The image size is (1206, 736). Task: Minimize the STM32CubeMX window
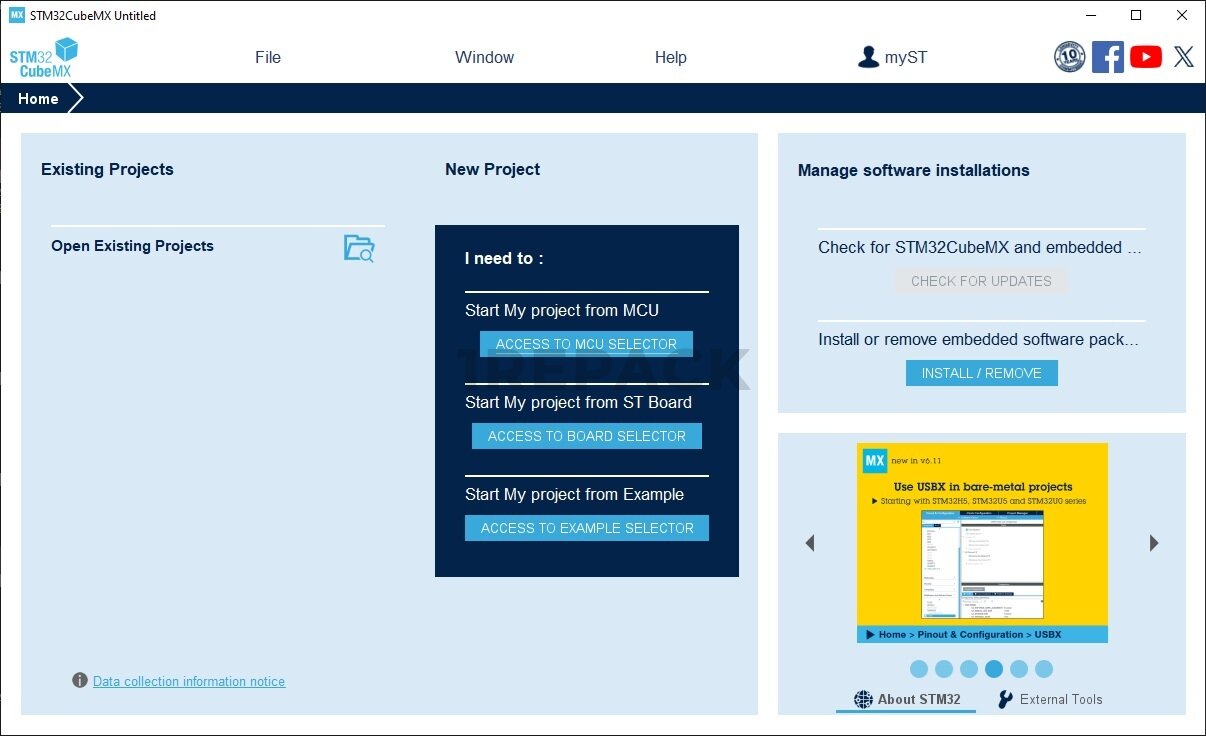[x=1090, y=15]
